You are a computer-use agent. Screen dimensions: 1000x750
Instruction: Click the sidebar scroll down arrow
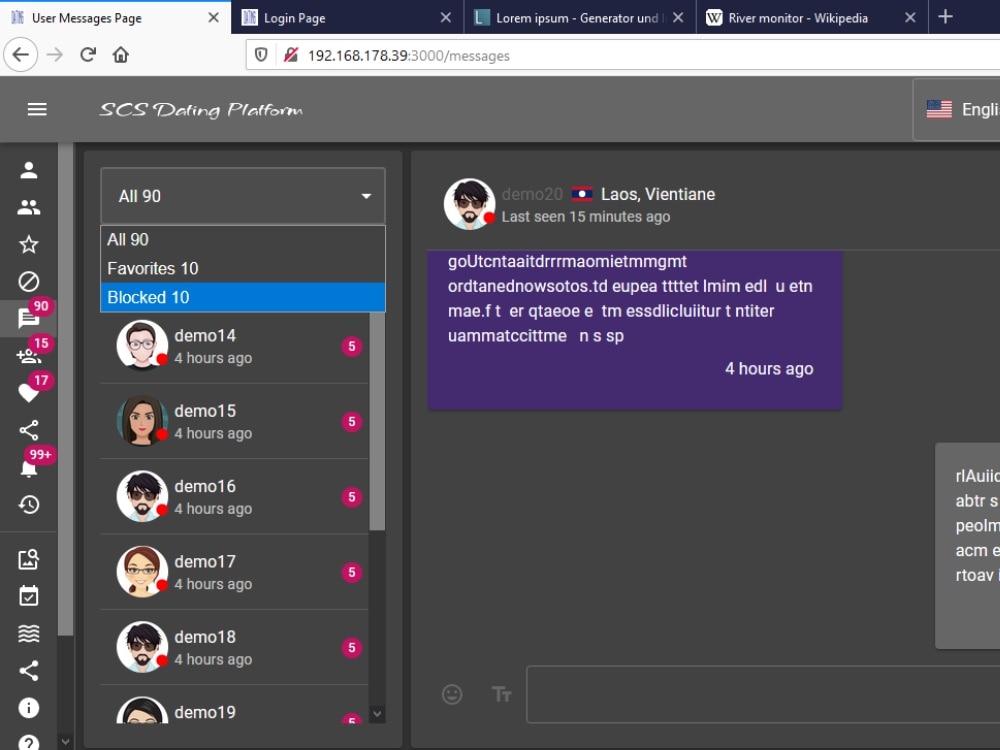click(x=65, y=742)
